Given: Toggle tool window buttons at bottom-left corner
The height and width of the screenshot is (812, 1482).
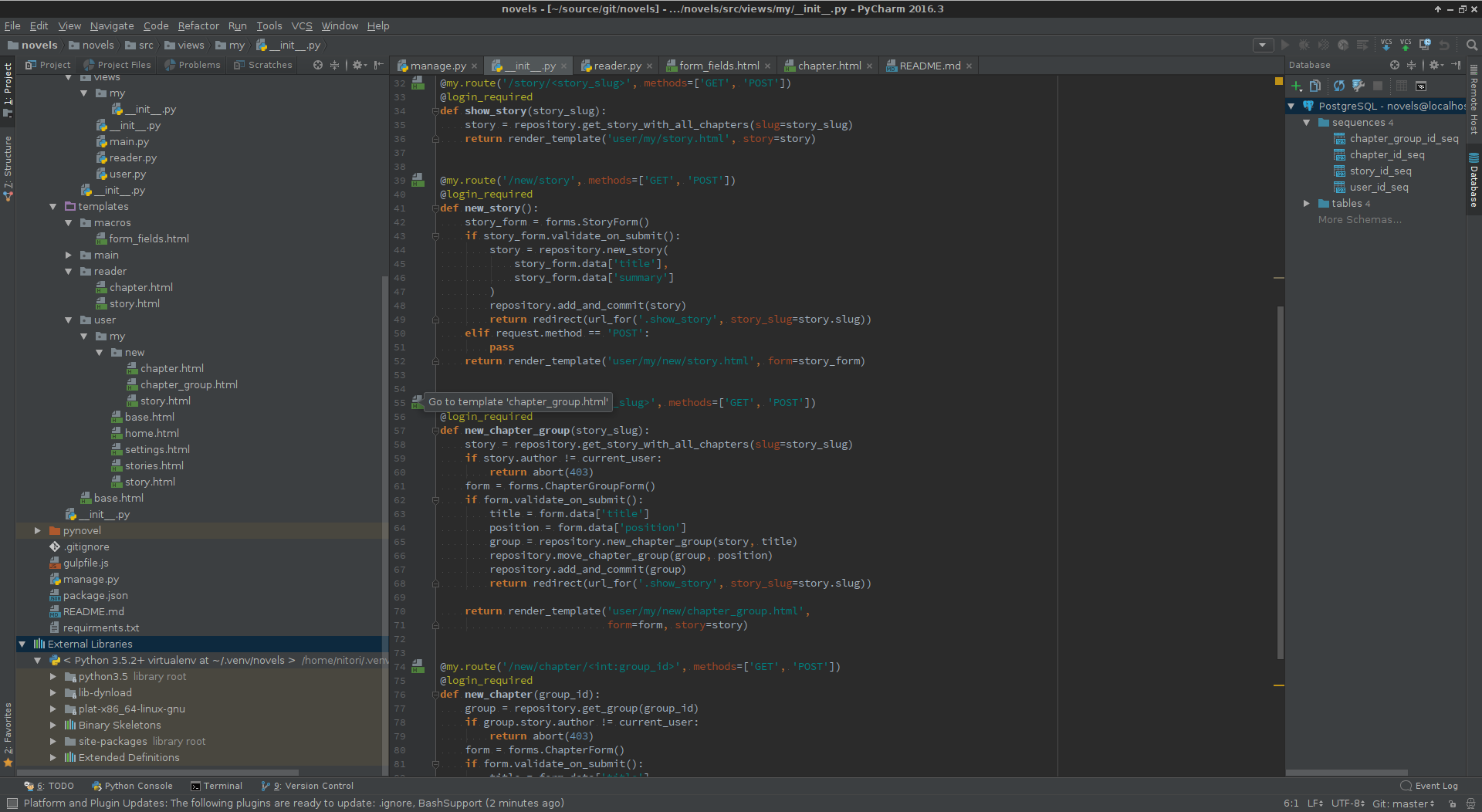Looking at the screenshot, I should coord(12,804).
